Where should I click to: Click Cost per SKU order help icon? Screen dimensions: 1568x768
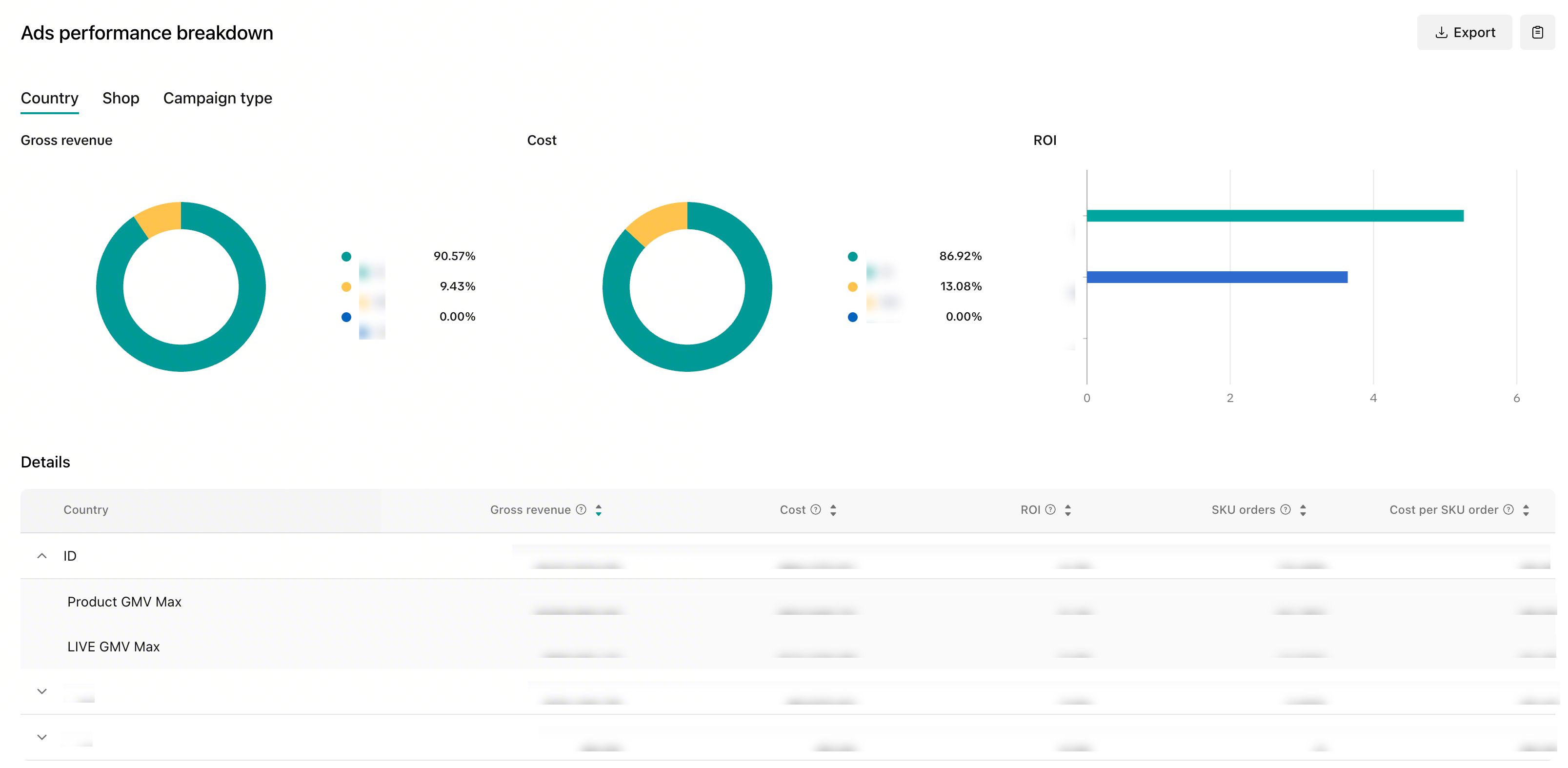click(x=1508, y=510)
